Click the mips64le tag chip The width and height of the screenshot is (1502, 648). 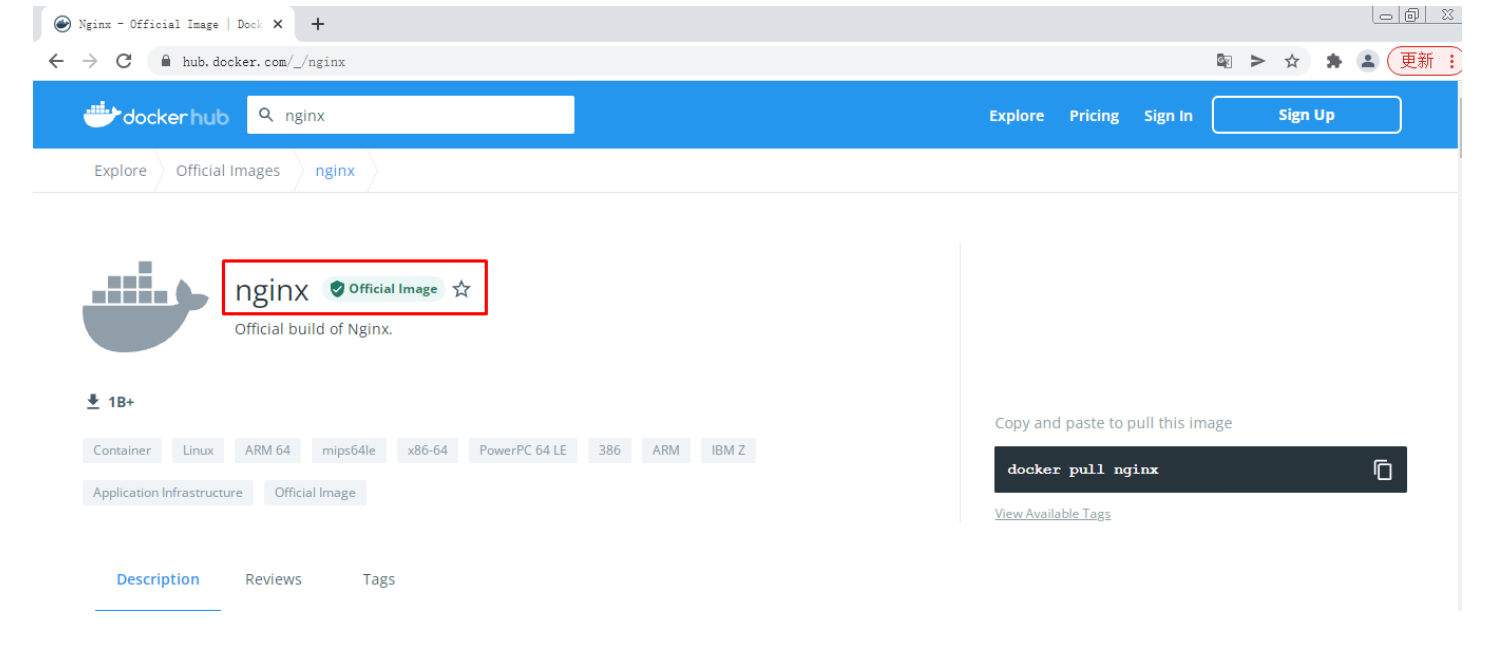[x=349, y=451]
